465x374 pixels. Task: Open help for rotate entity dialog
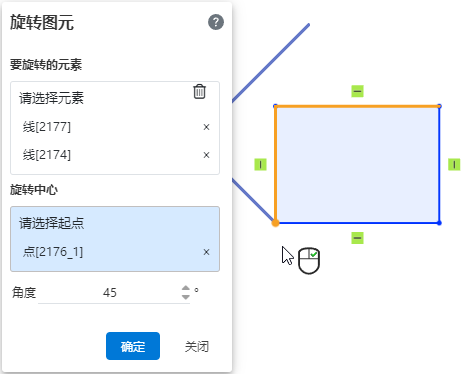(216, 22)
